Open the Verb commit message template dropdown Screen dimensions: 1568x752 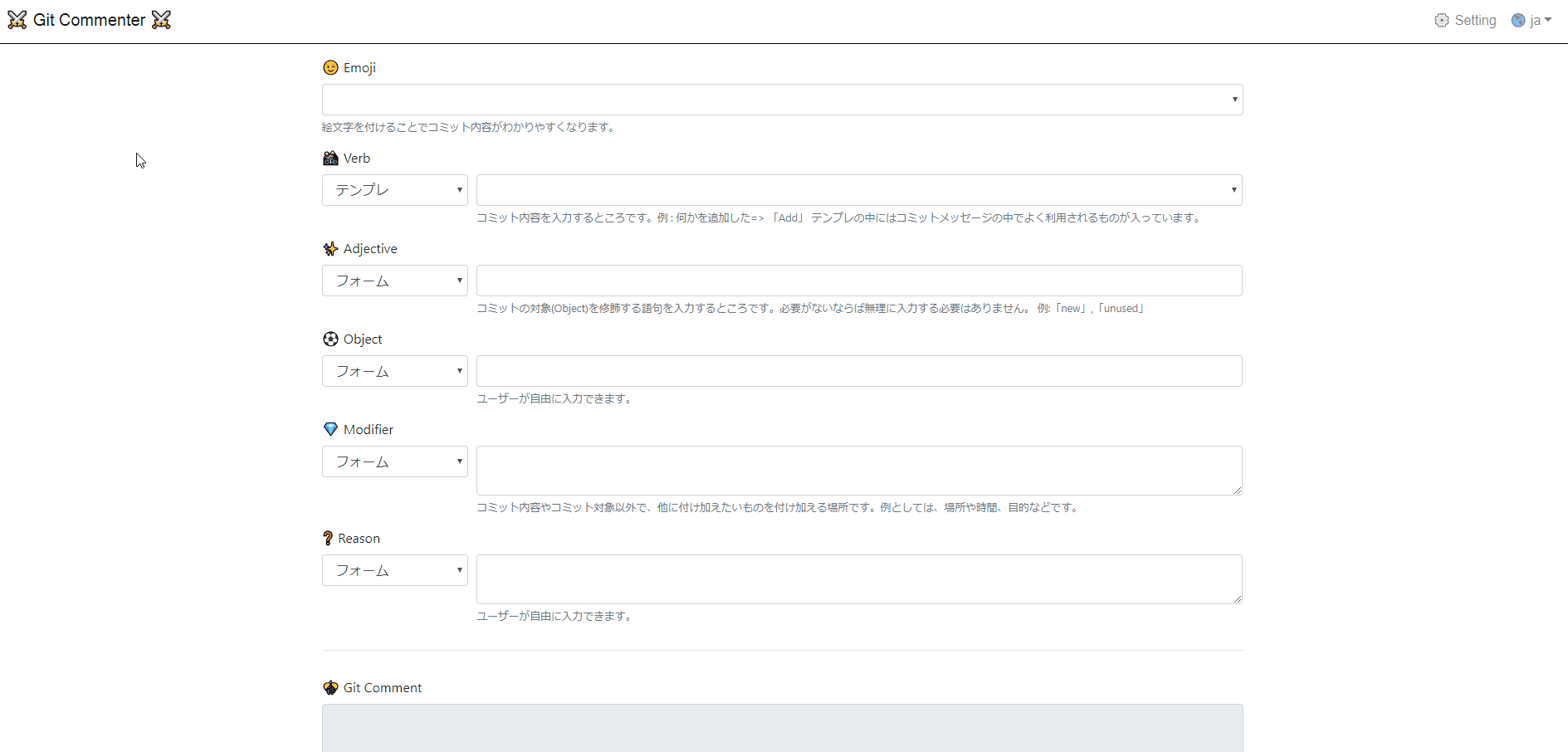(x=858, y=189)
